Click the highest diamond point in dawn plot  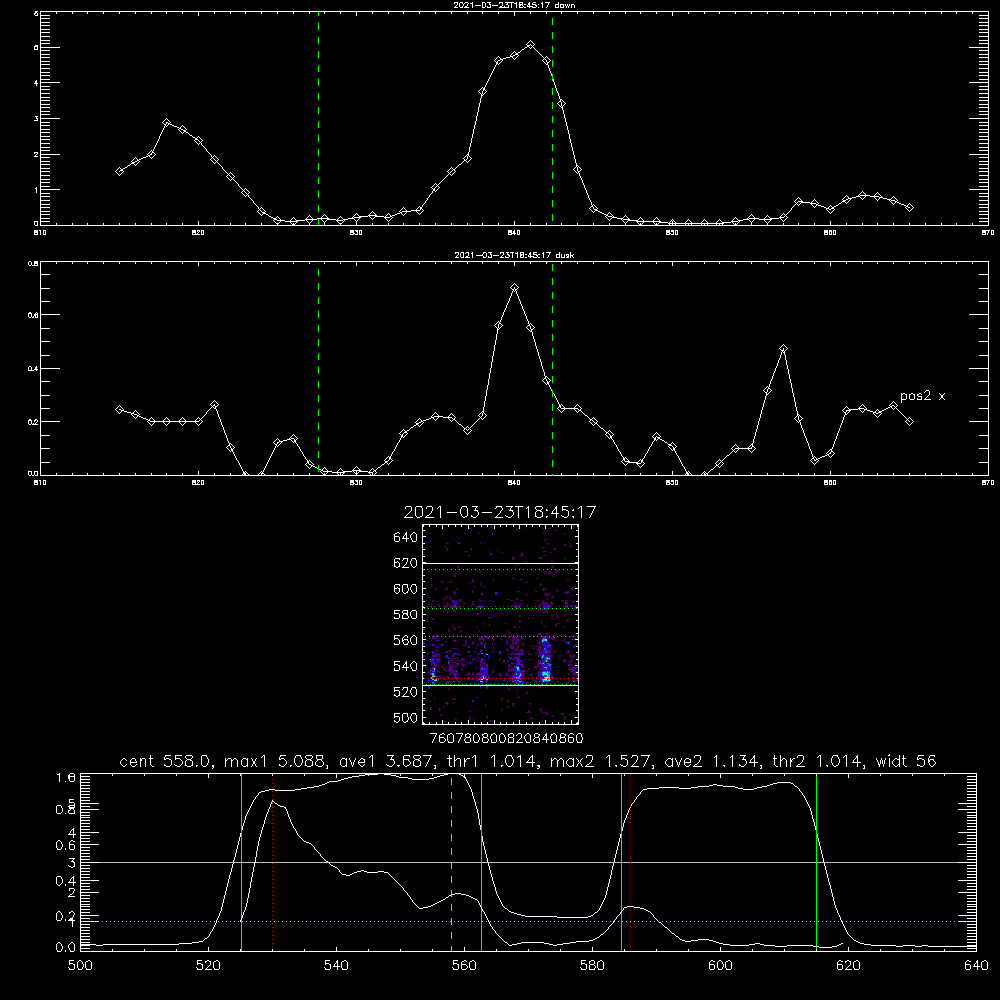point(530,45)
